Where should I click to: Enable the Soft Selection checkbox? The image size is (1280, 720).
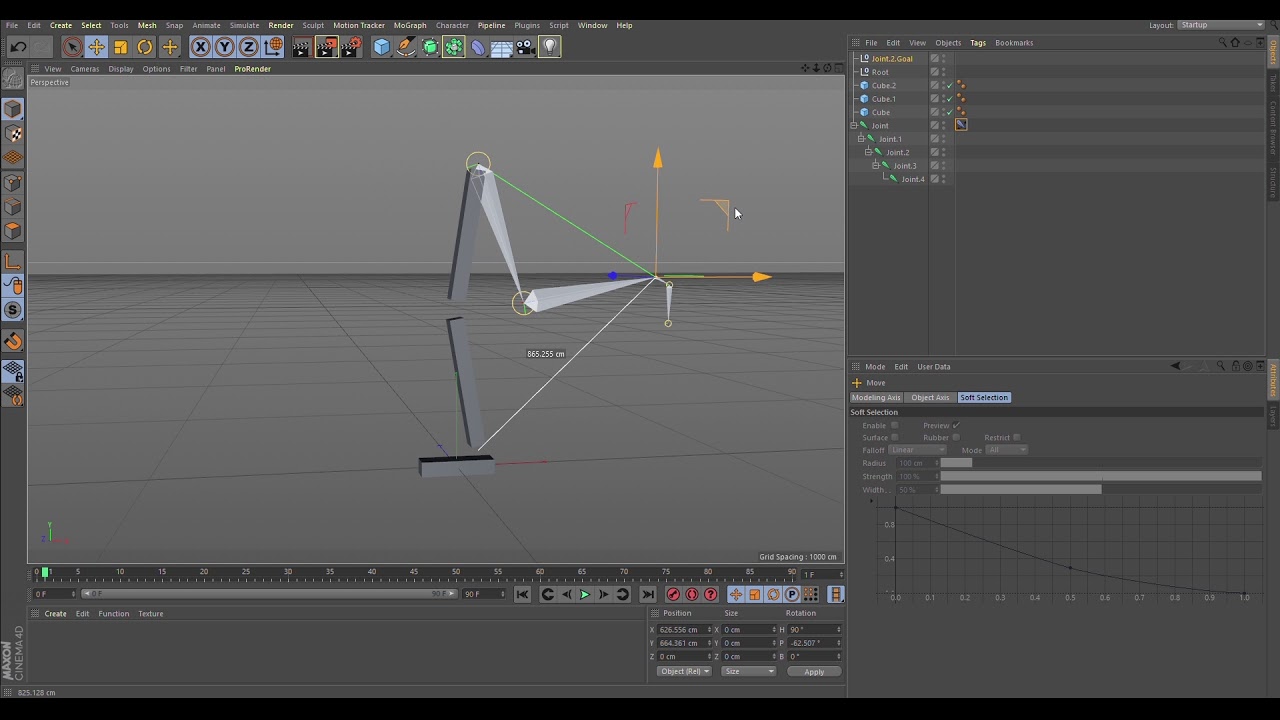click(894, 426)
